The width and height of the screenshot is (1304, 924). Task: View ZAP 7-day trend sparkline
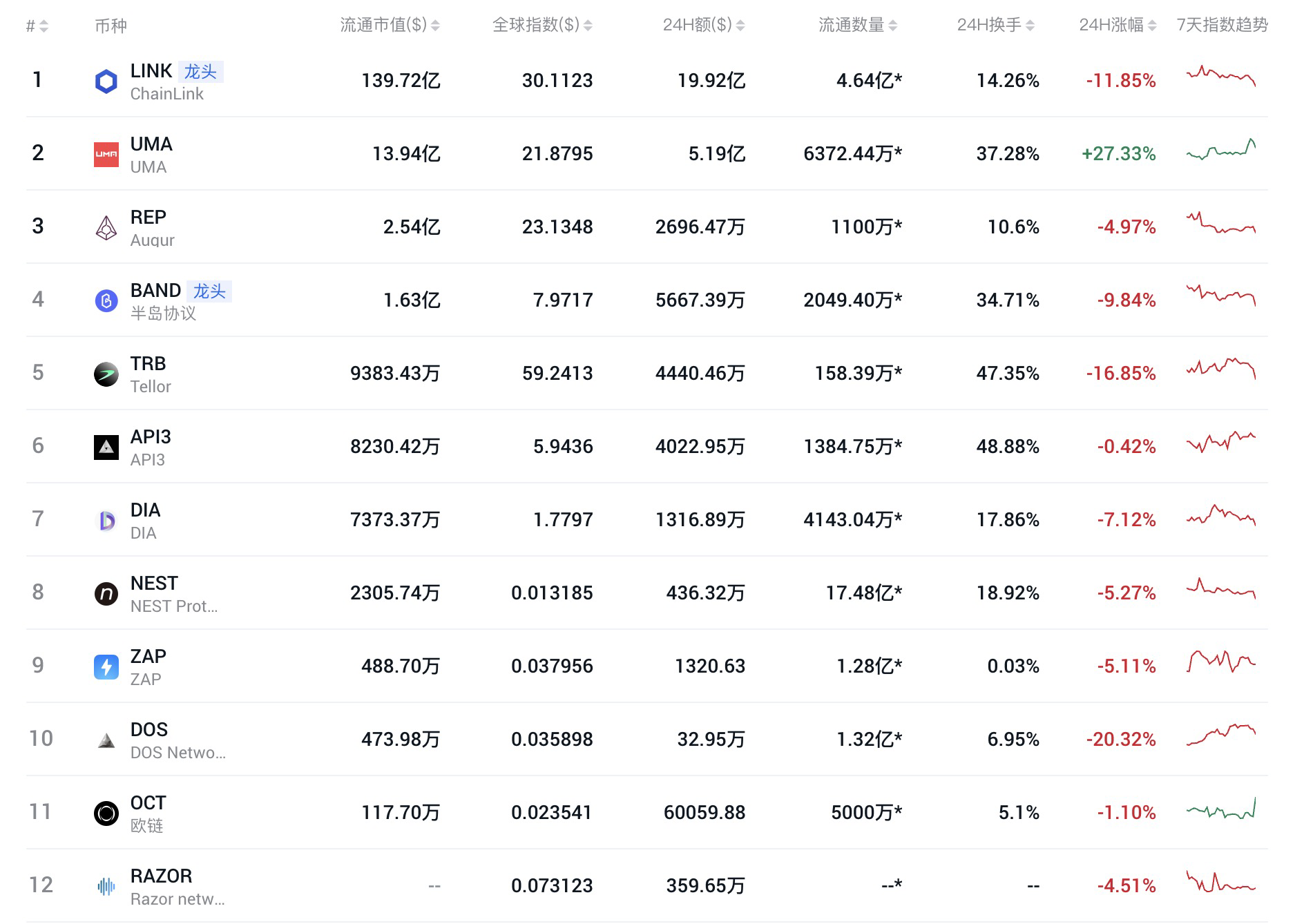click(1221, 662)
